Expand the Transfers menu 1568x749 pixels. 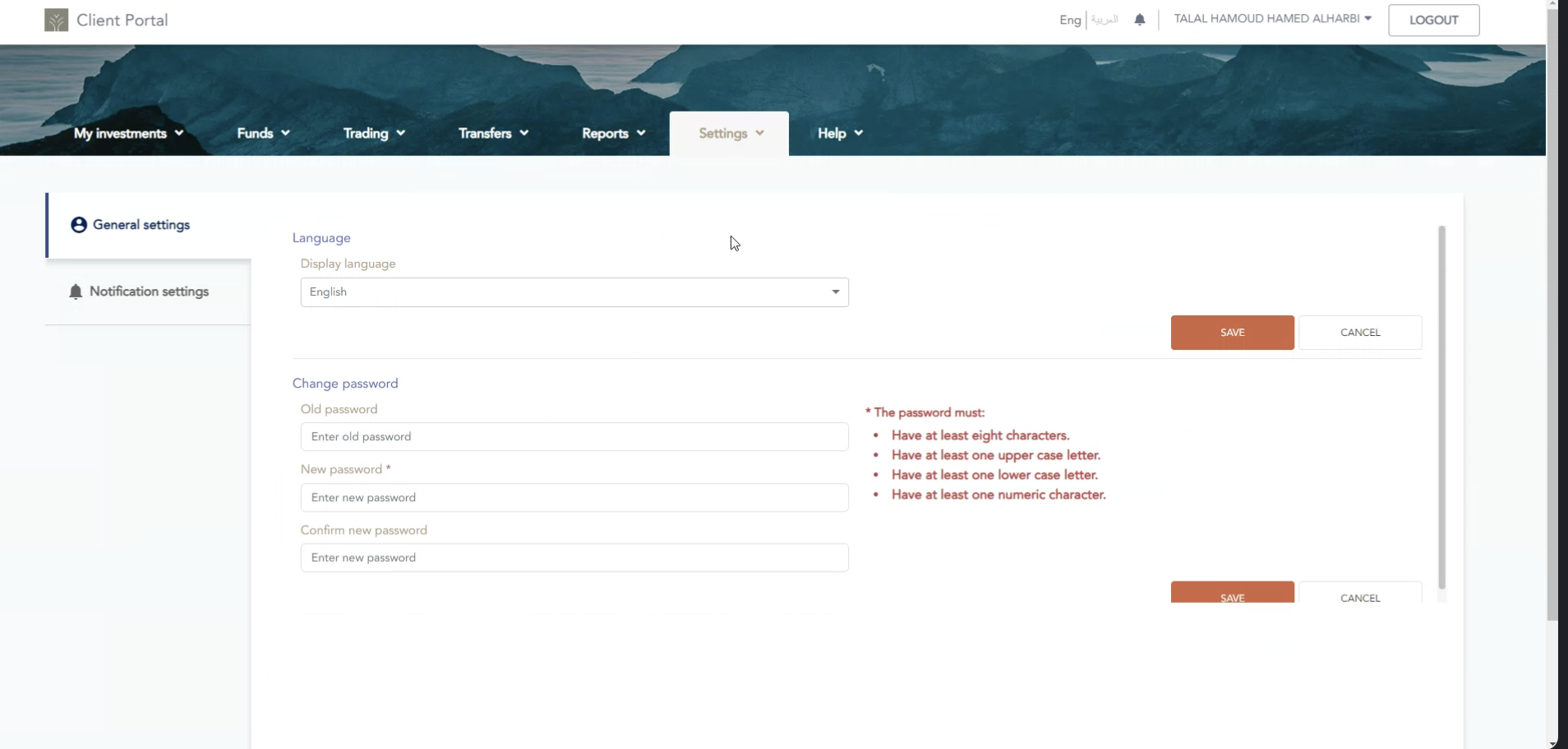pos(493,133)
